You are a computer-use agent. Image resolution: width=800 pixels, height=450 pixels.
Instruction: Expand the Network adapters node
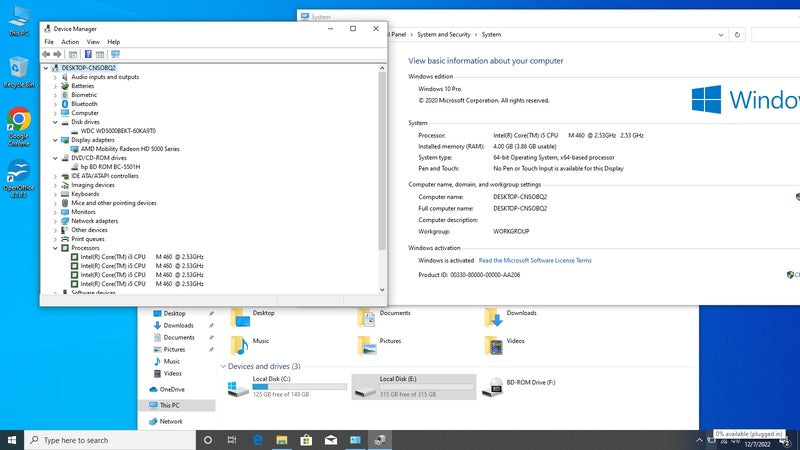56,221
